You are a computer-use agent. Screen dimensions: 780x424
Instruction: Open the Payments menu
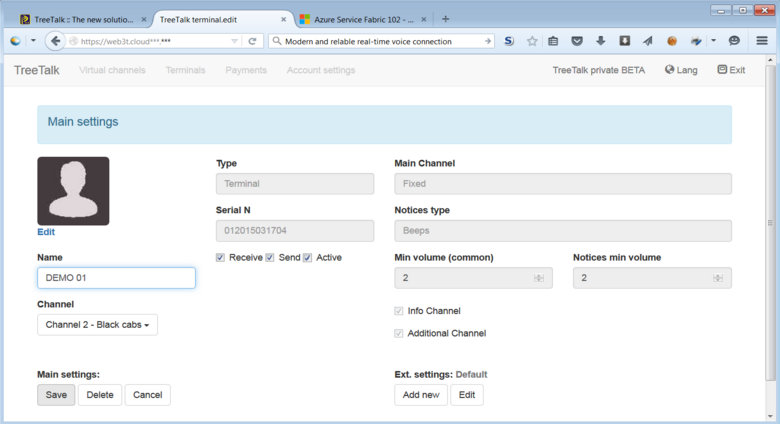(246, 70)
